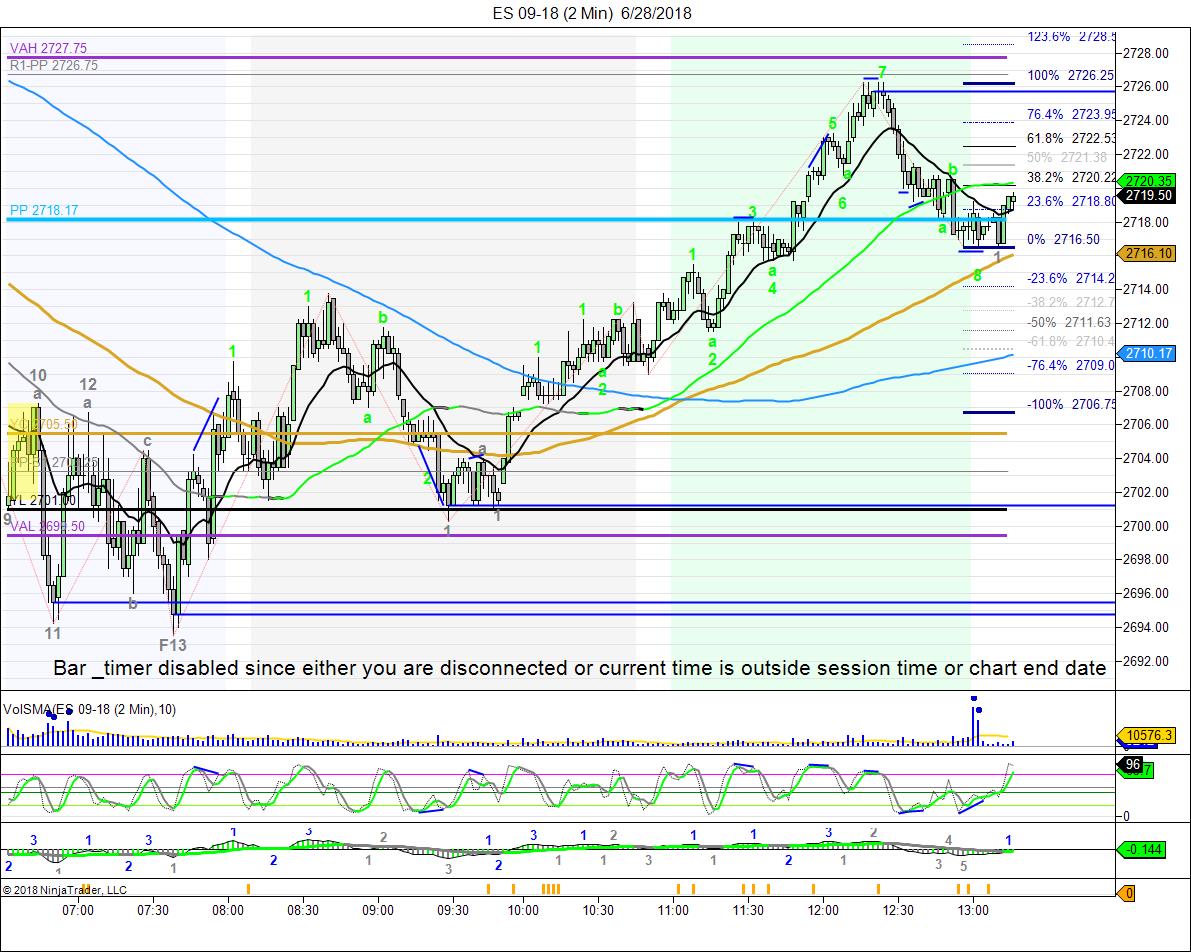Select the -23.6% Fibonacci extension label

[1071, 279]
